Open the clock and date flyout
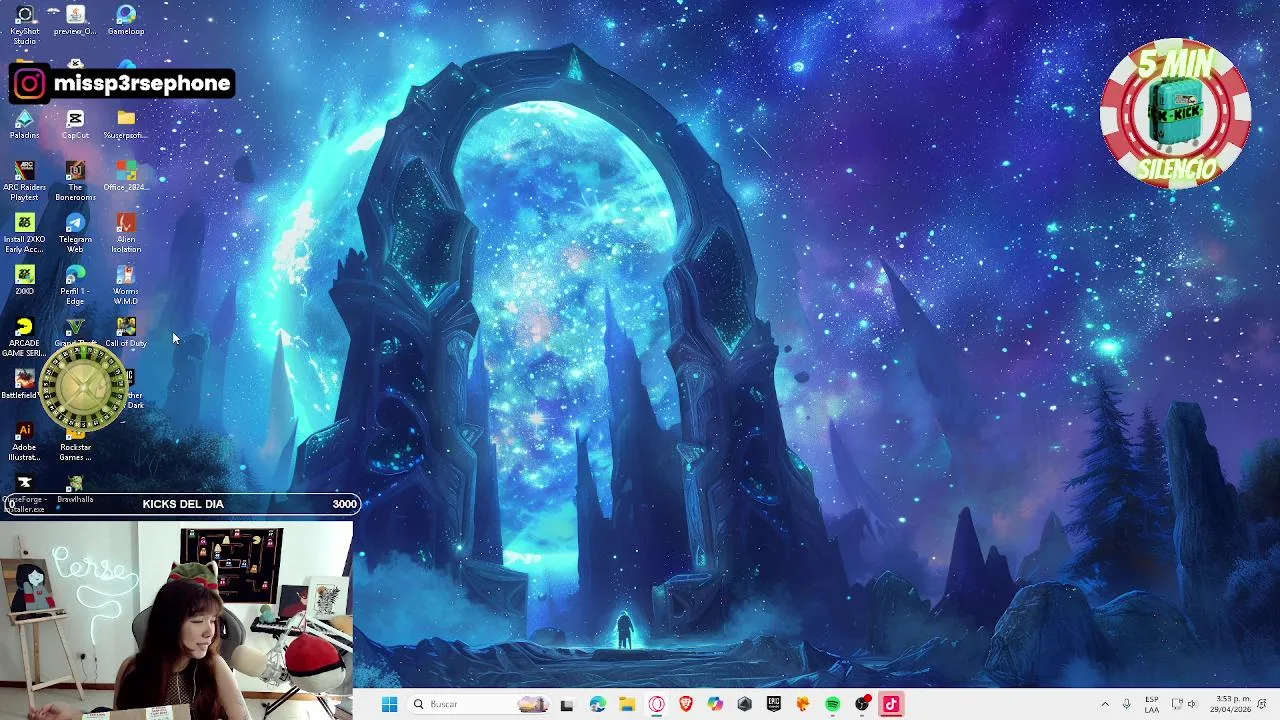This screenshot has width=1280, height=720. [x=1230, y=704]
